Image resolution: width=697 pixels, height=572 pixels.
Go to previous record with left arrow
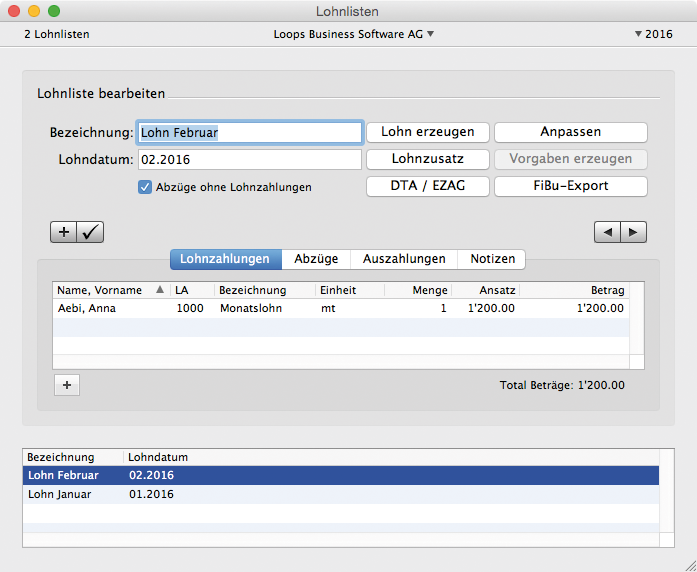(607, 232)
